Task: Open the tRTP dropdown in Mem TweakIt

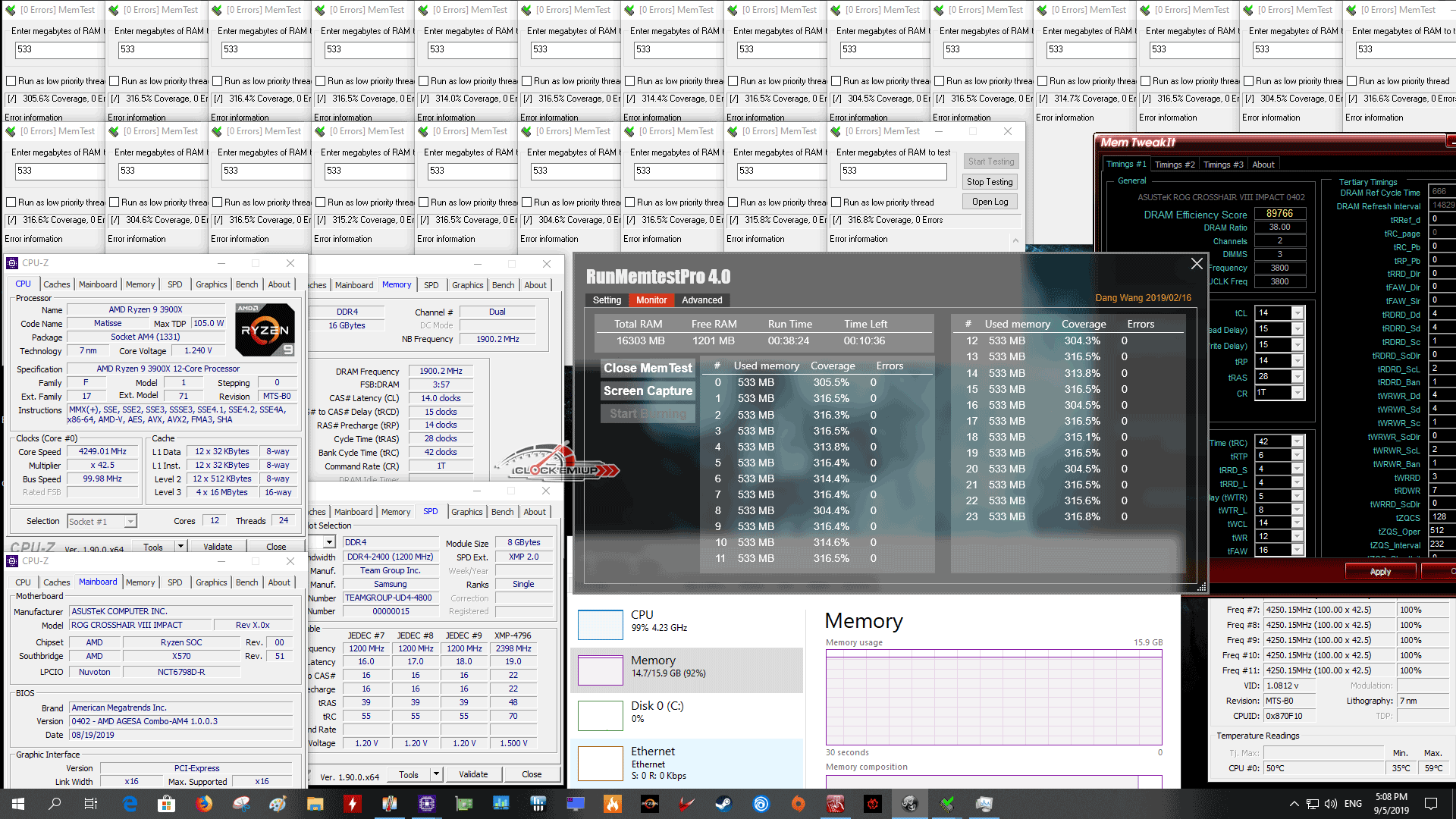Action: coord(1298,456)
